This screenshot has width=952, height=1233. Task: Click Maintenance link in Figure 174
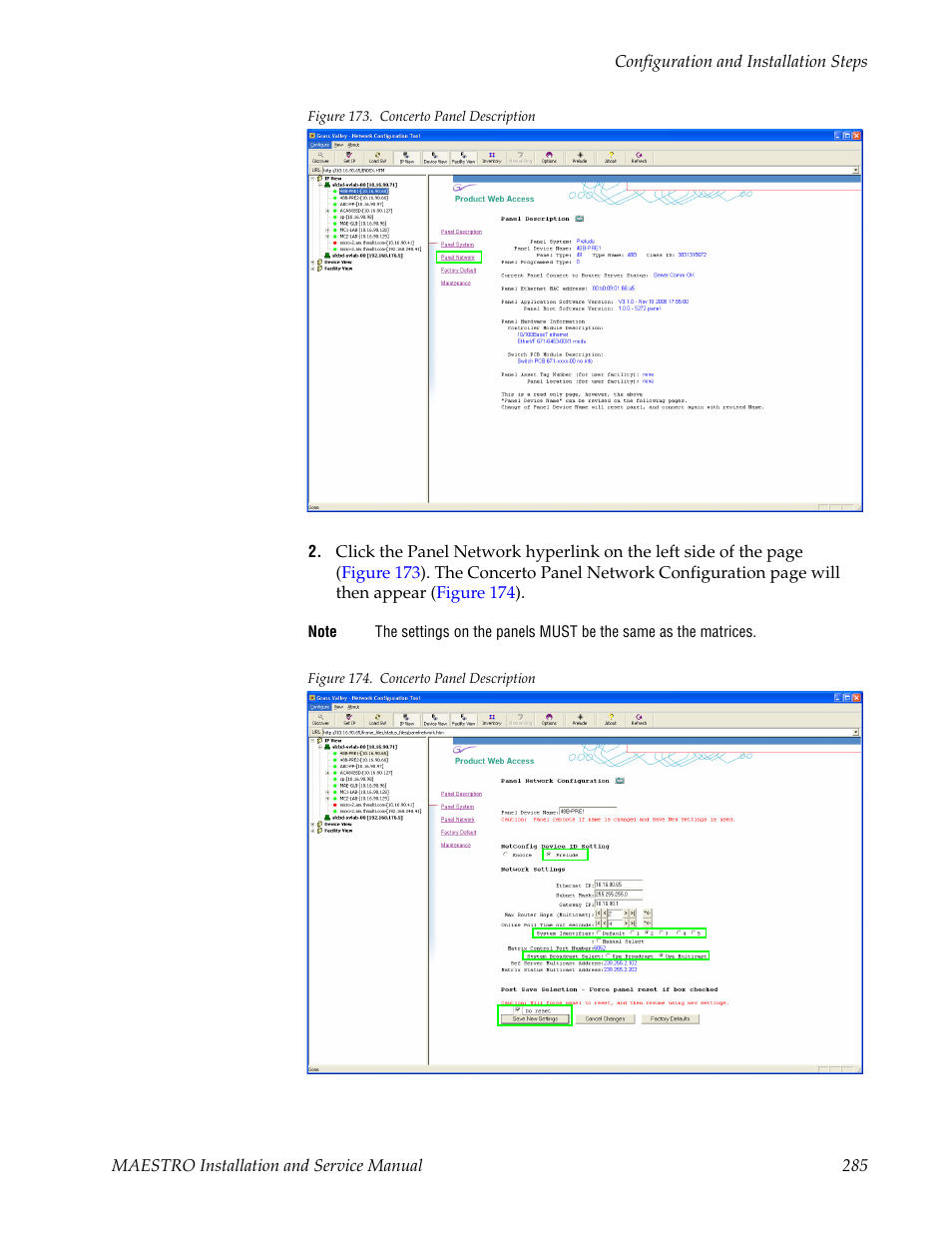point(456,845)
